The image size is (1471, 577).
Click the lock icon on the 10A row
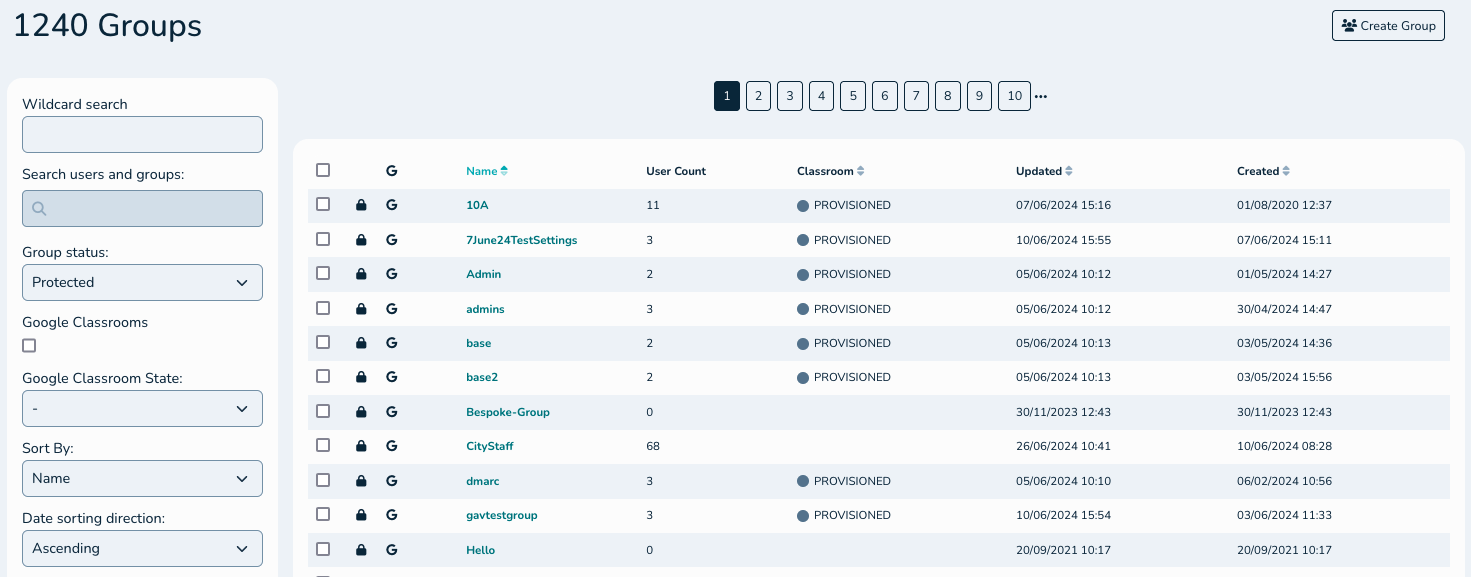coord(361,205)
